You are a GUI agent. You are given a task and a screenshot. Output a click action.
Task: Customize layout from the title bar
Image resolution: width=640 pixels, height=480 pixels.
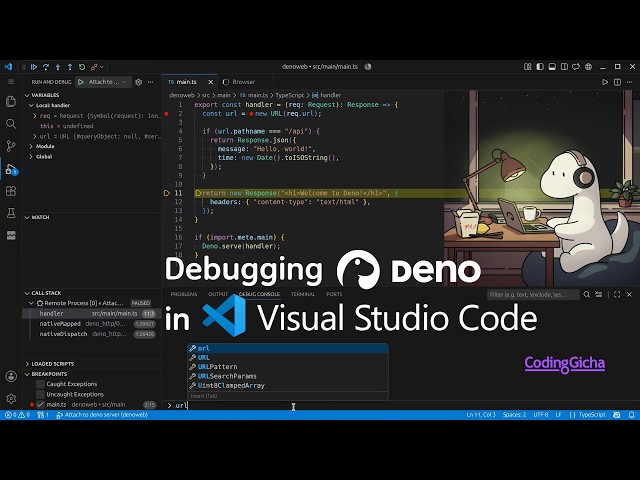(x=528, y=67)
